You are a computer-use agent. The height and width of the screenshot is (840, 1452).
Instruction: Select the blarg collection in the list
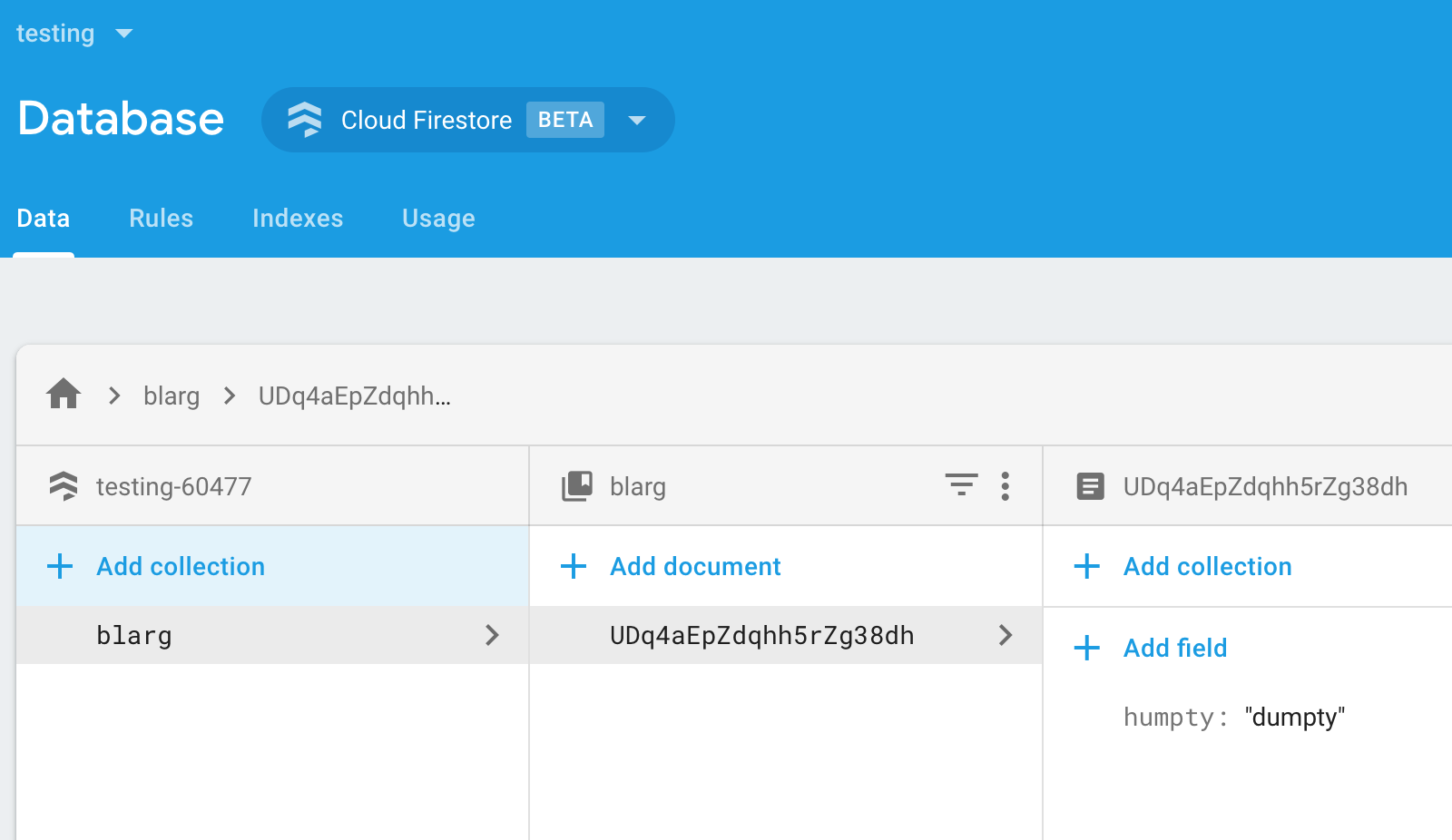pyautogui.click(x=134, y=636)
